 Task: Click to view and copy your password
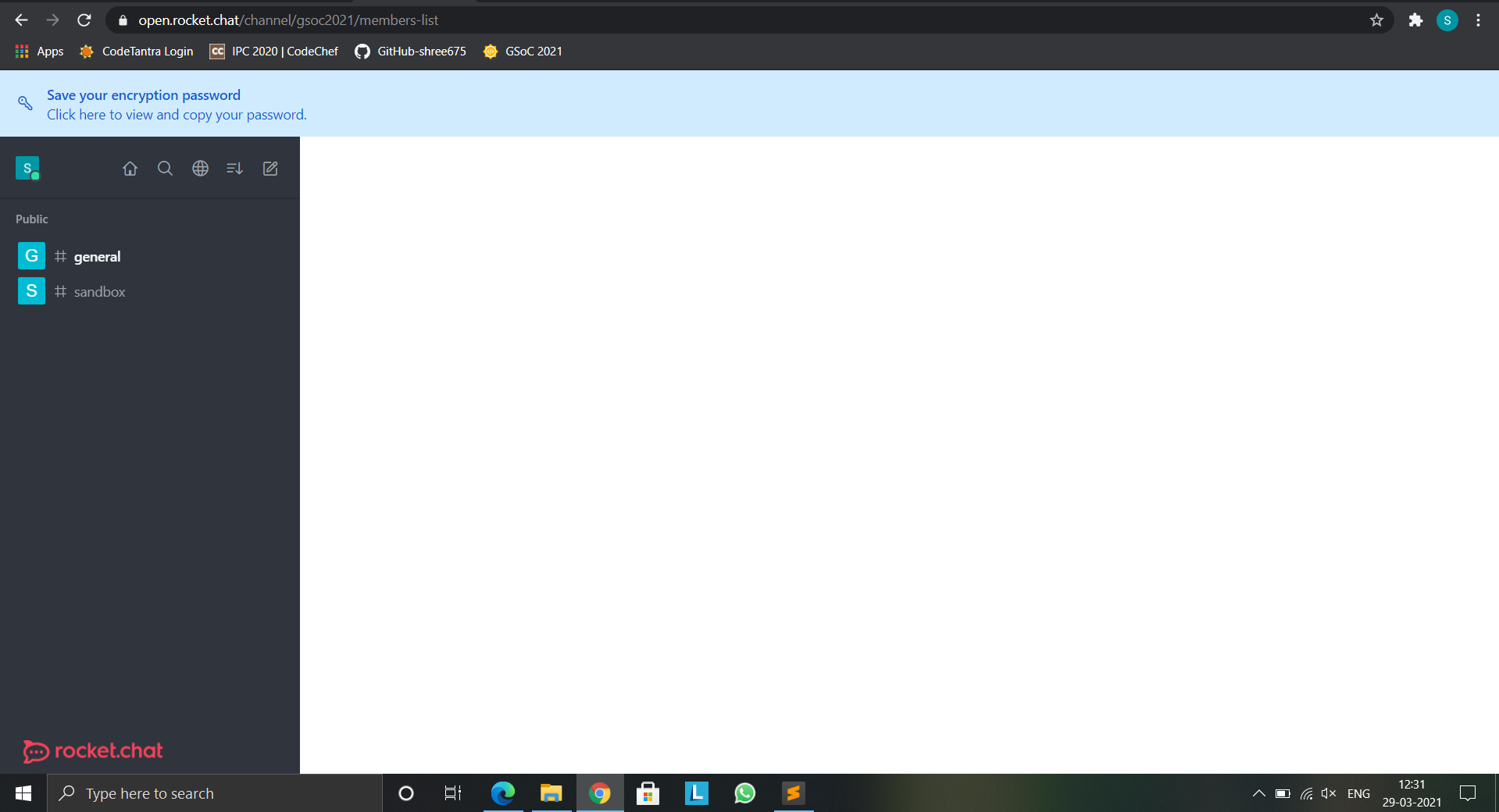point(176,115)
